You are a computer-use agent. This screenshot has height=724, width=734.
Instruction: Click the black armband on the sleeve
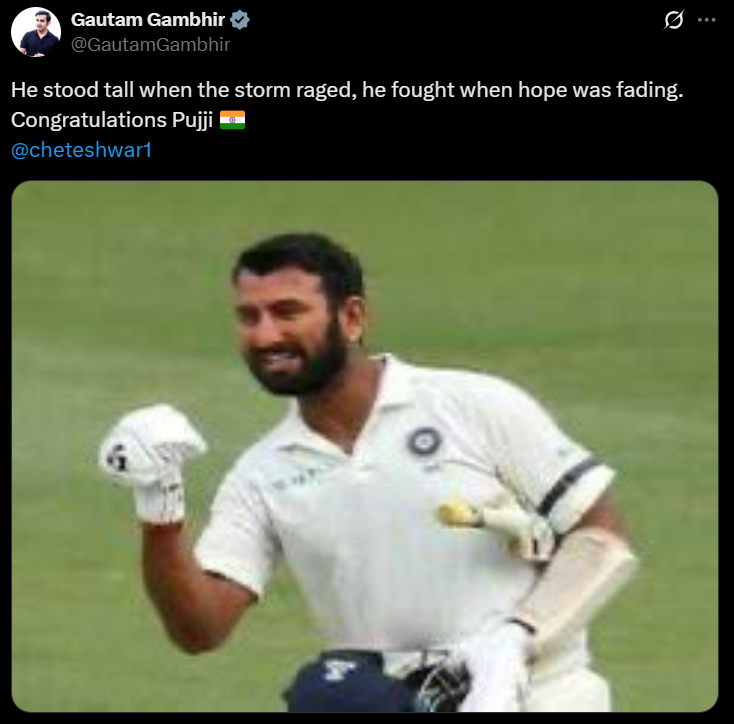pos(568,485)
